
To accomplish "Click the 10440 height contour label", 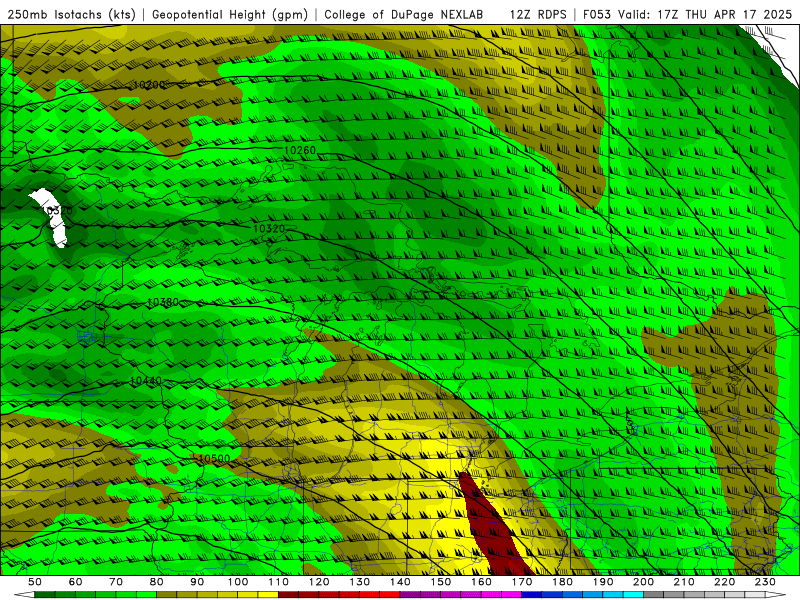I will pos(146,381).
